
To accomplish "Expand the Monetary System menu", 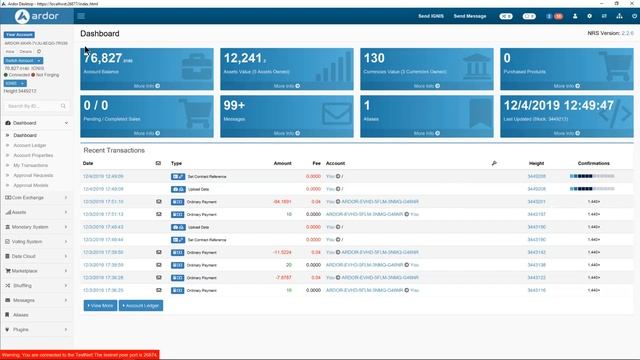I will (x=36, y=227).
